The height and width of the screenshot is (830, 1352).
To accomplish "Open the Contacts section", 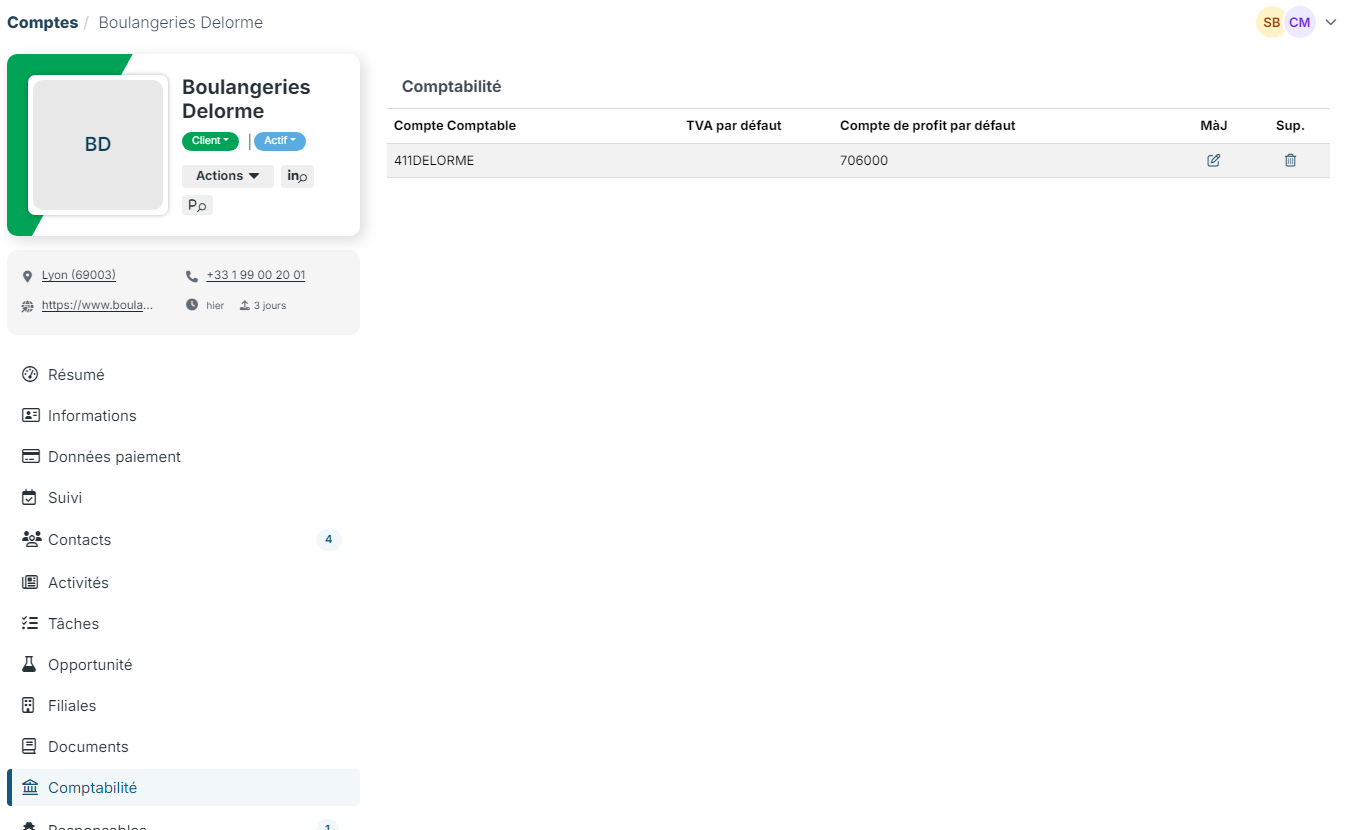I will 183,540.
